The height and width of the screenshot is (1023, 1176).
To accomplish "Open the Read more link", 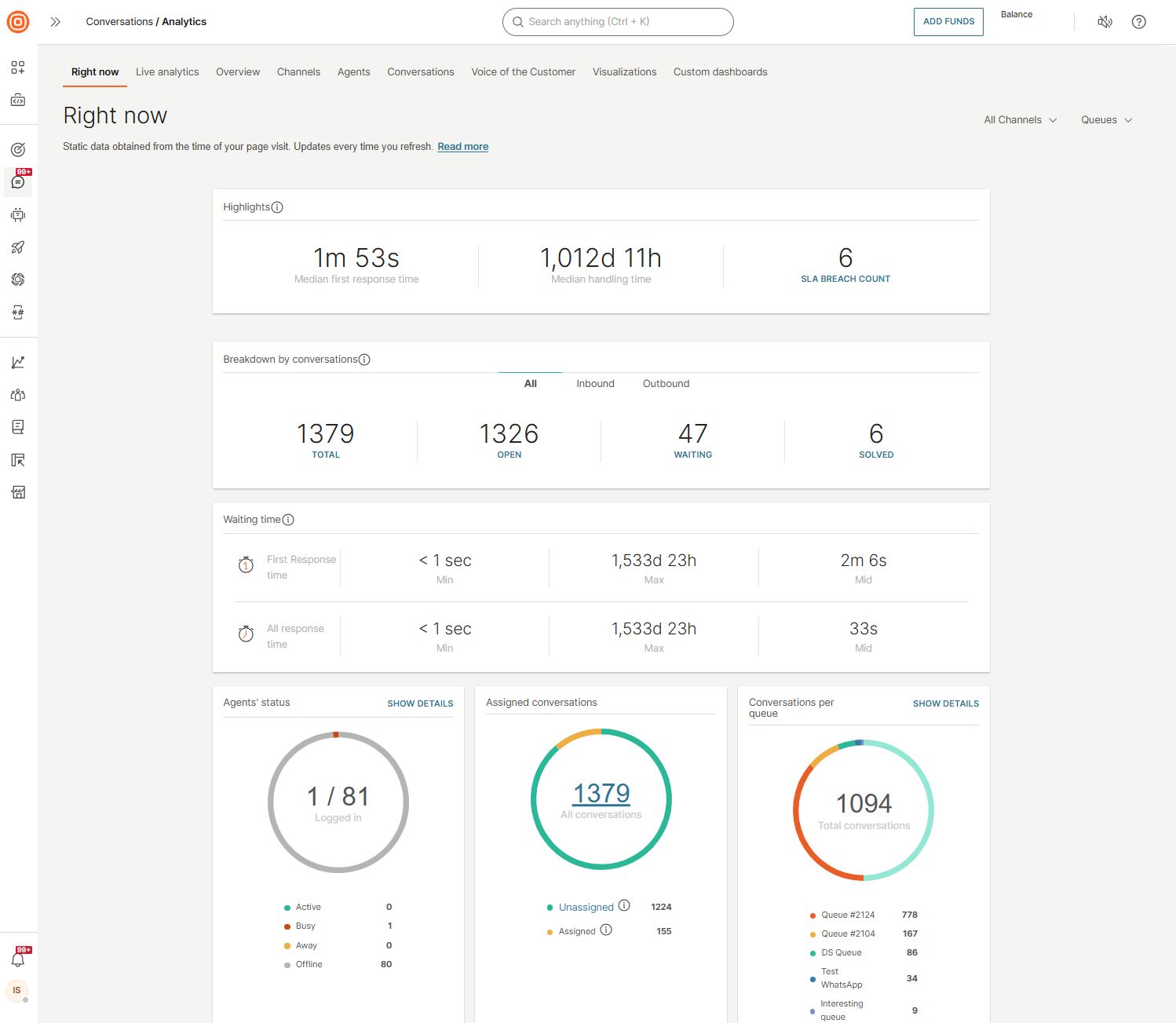I will point(462,146).
